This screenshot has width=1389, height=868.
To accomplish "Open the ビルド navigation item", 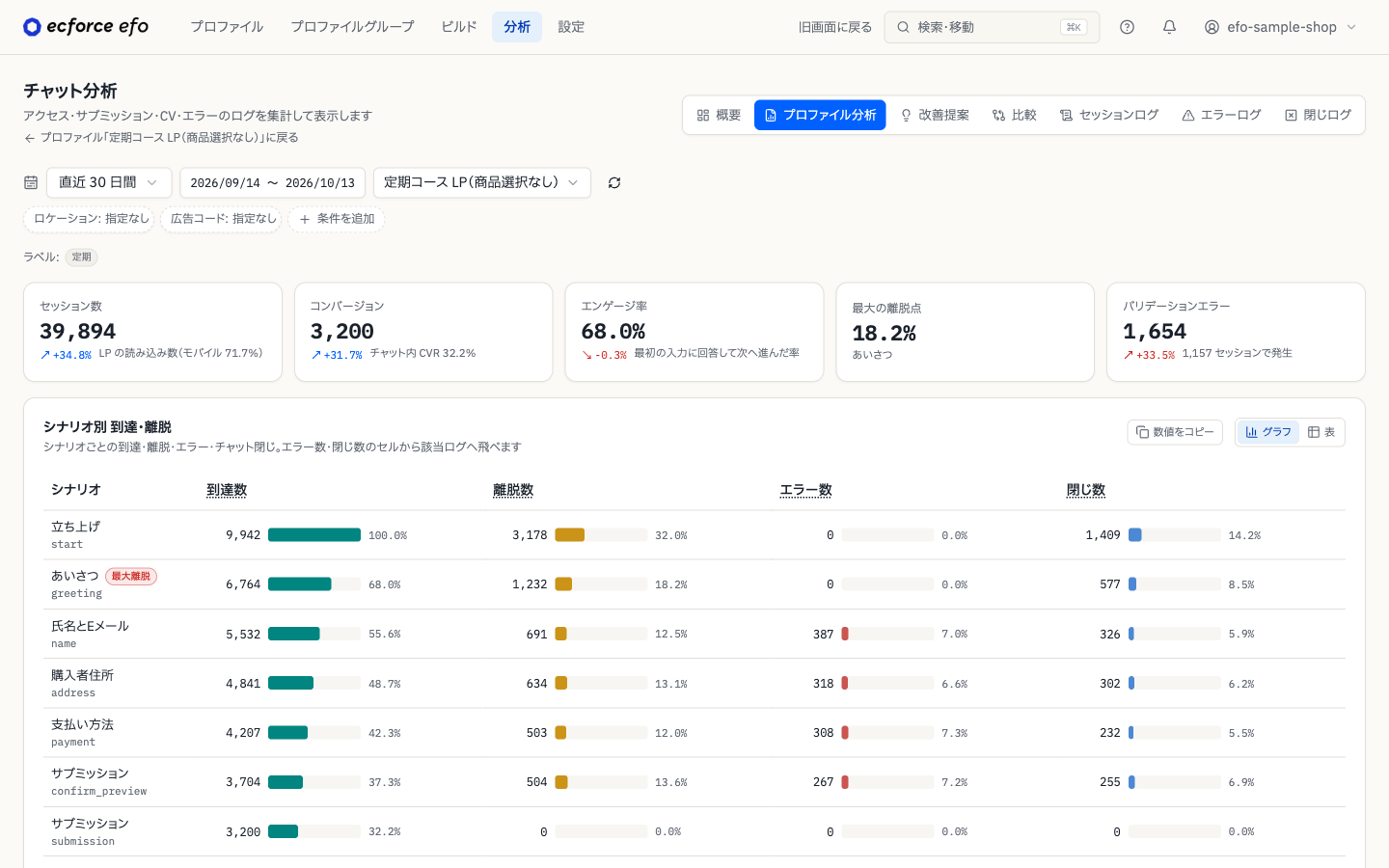I will point(459,27).
